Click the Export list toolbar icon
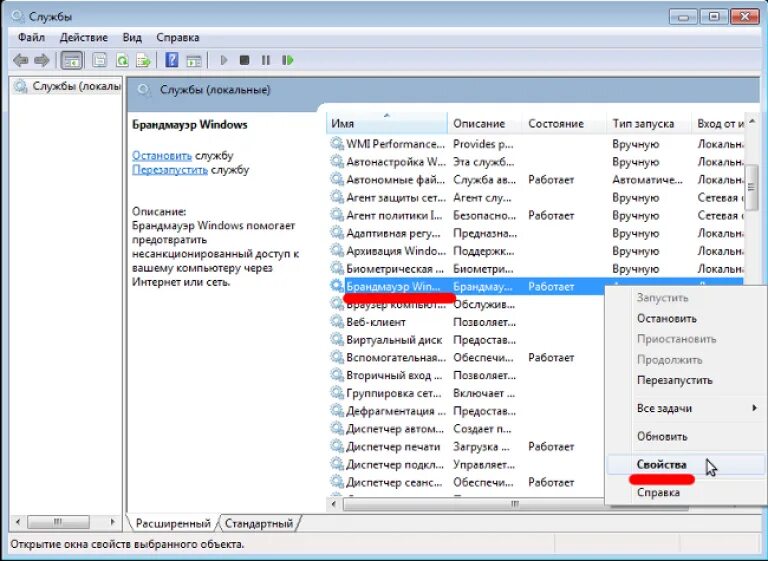 click(144, 60)
